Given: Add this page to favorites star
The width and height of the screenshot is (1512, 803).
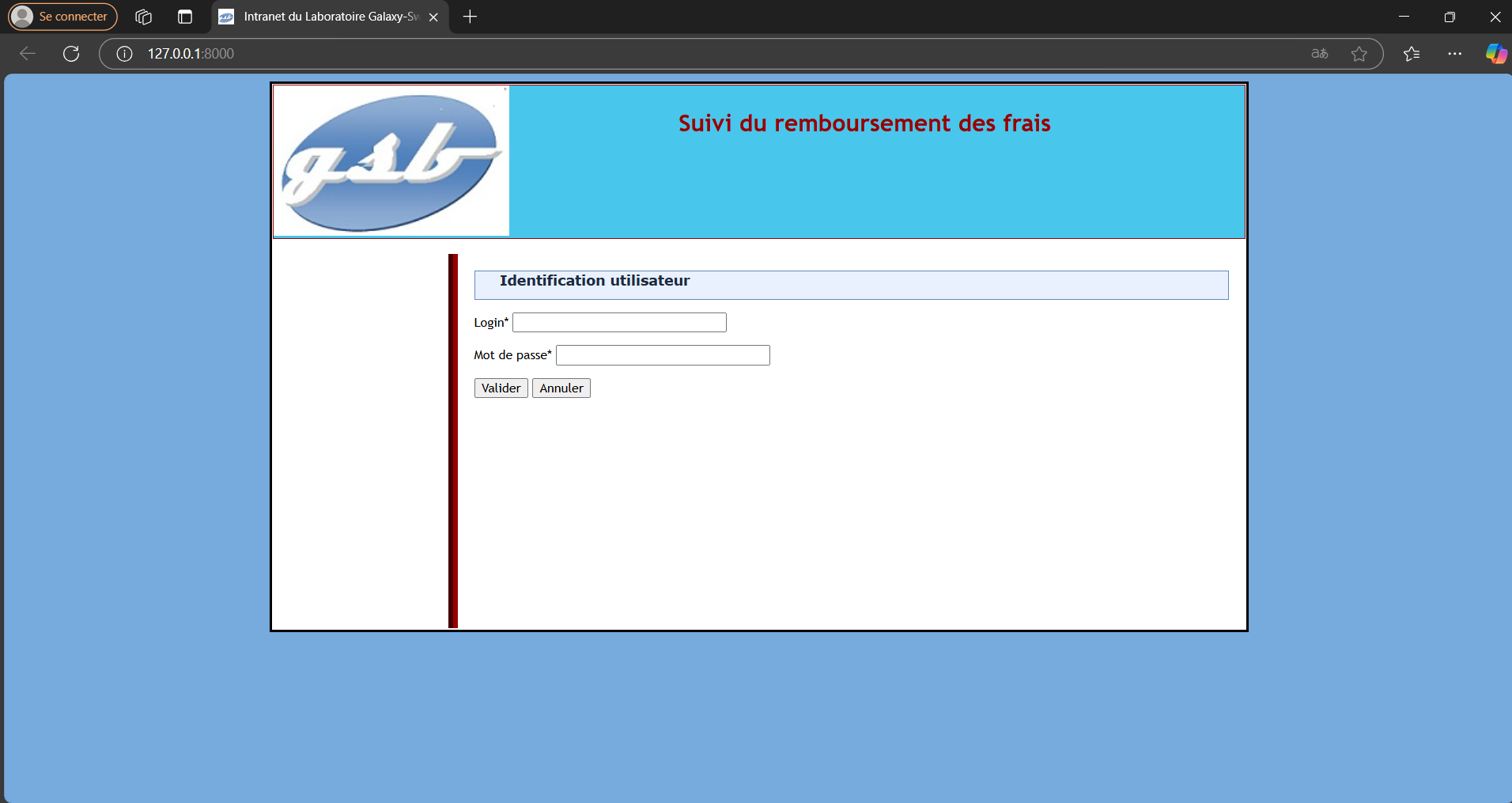Looking at the screenshot, I should point(1359,54).
